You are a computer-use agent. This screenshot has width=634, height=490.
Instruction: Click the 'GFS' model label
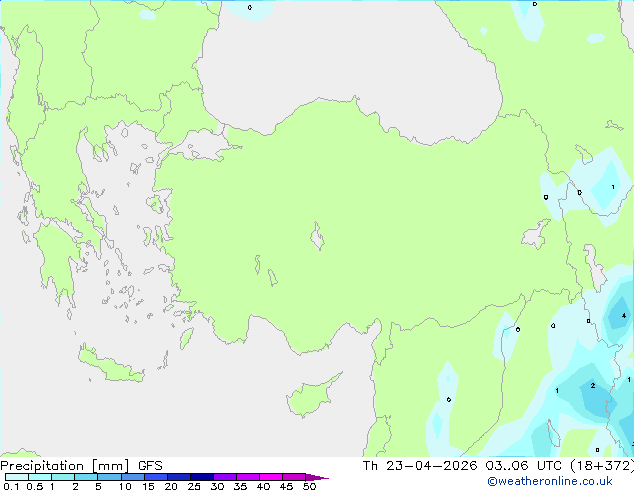[x=150, y=466]
